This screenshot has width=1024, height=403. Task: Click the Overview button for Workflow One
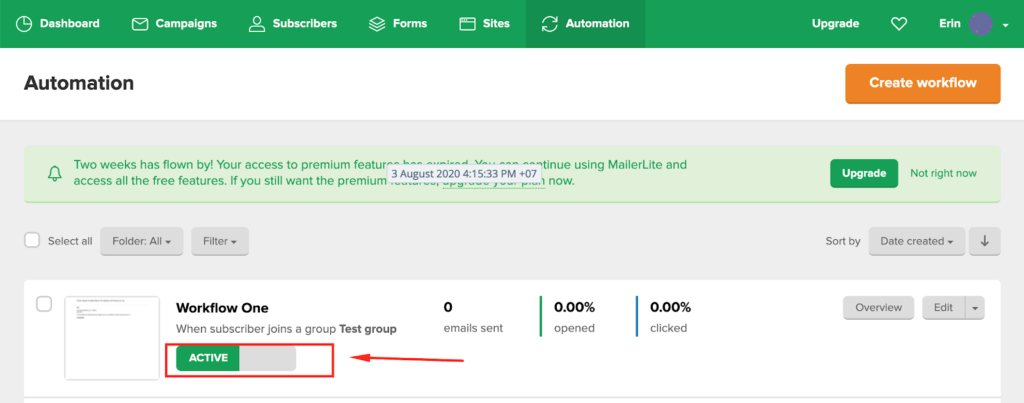pyautogui.click(x=878, y=308)
